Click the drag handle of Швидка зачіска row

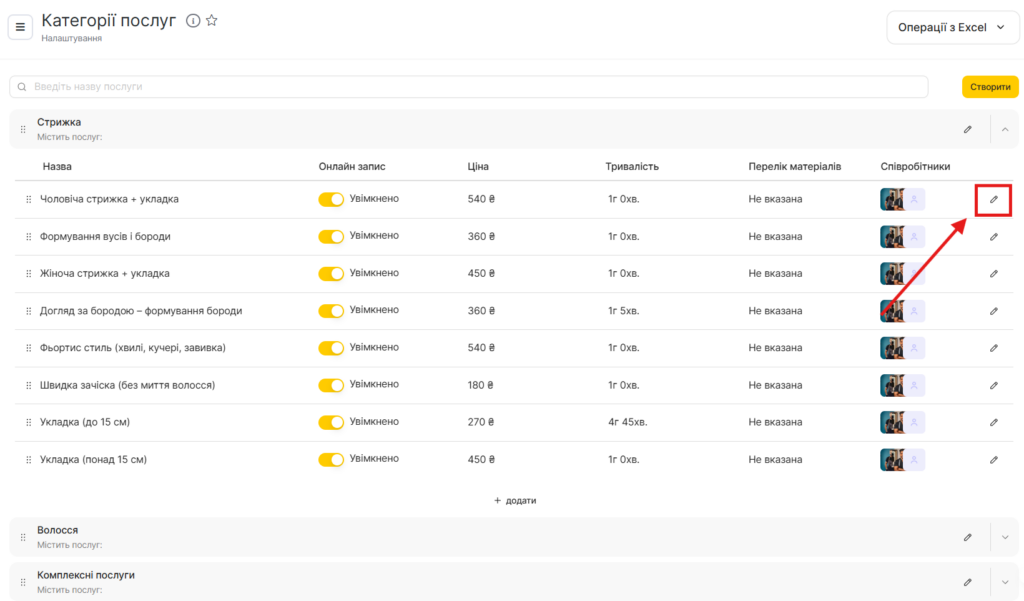(29, 386)
